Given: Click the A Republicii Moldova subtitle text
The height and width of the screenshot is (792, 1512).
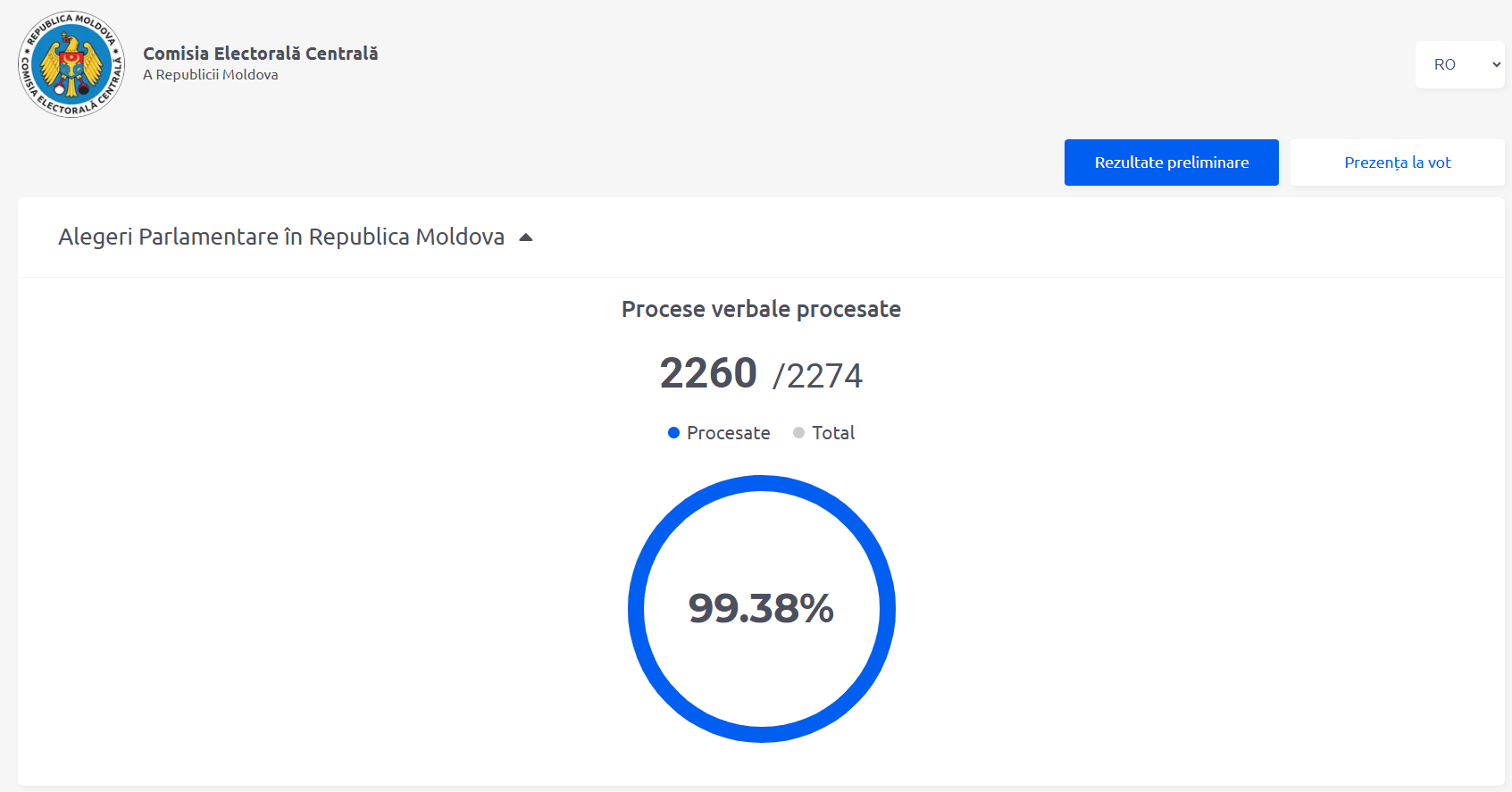Looking at the screenshot, I should click(x=210, y=75).
